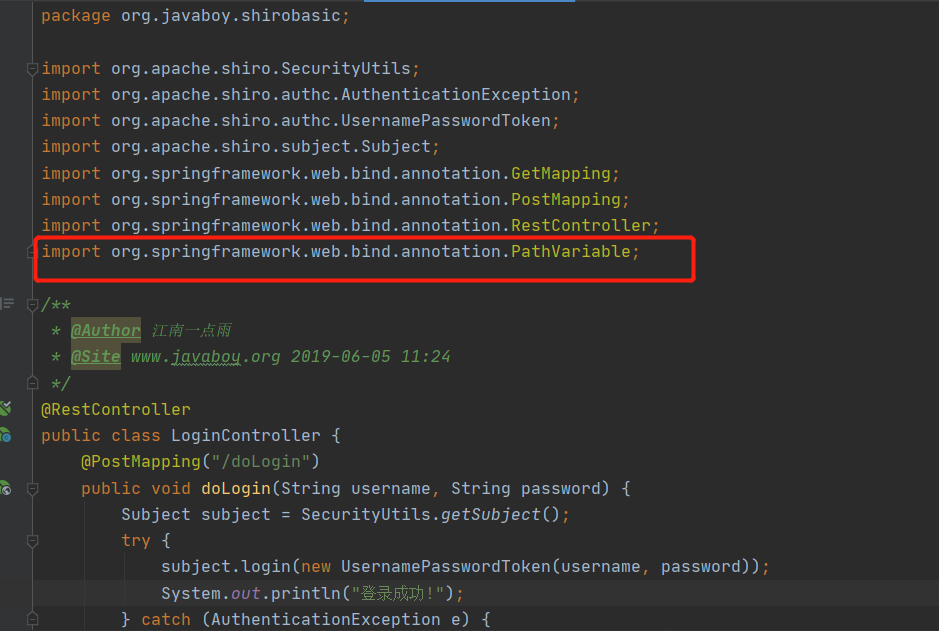This screenshot has height=631, width=939.
Task: Click the @Site tag in Javadoc
Action: pyautogui.click(x=96, y=357)
